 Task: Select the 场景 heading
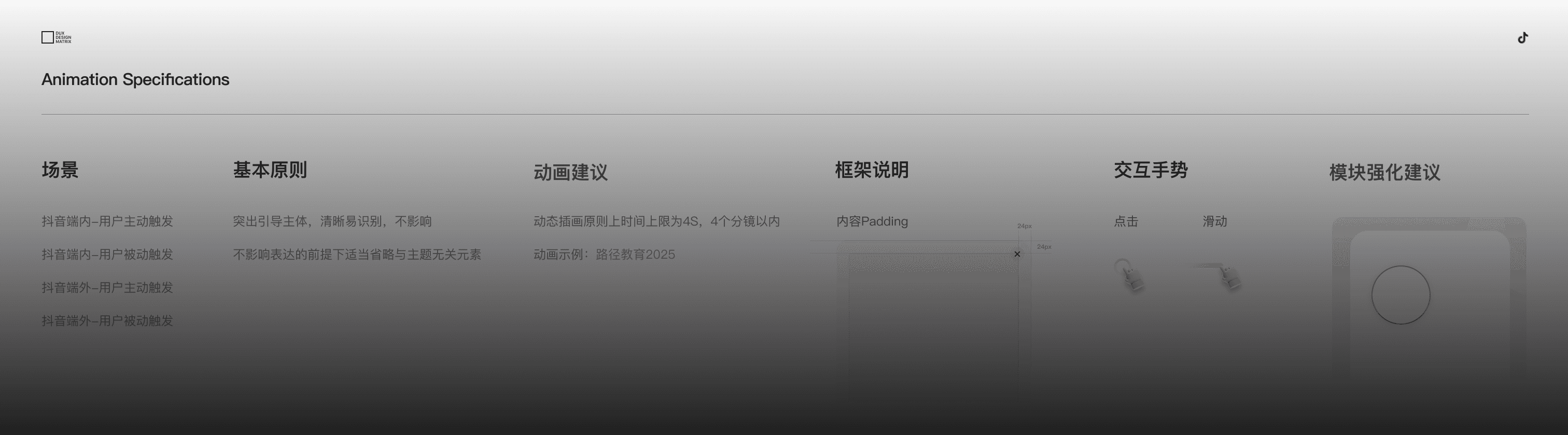[x=60, y=170]
